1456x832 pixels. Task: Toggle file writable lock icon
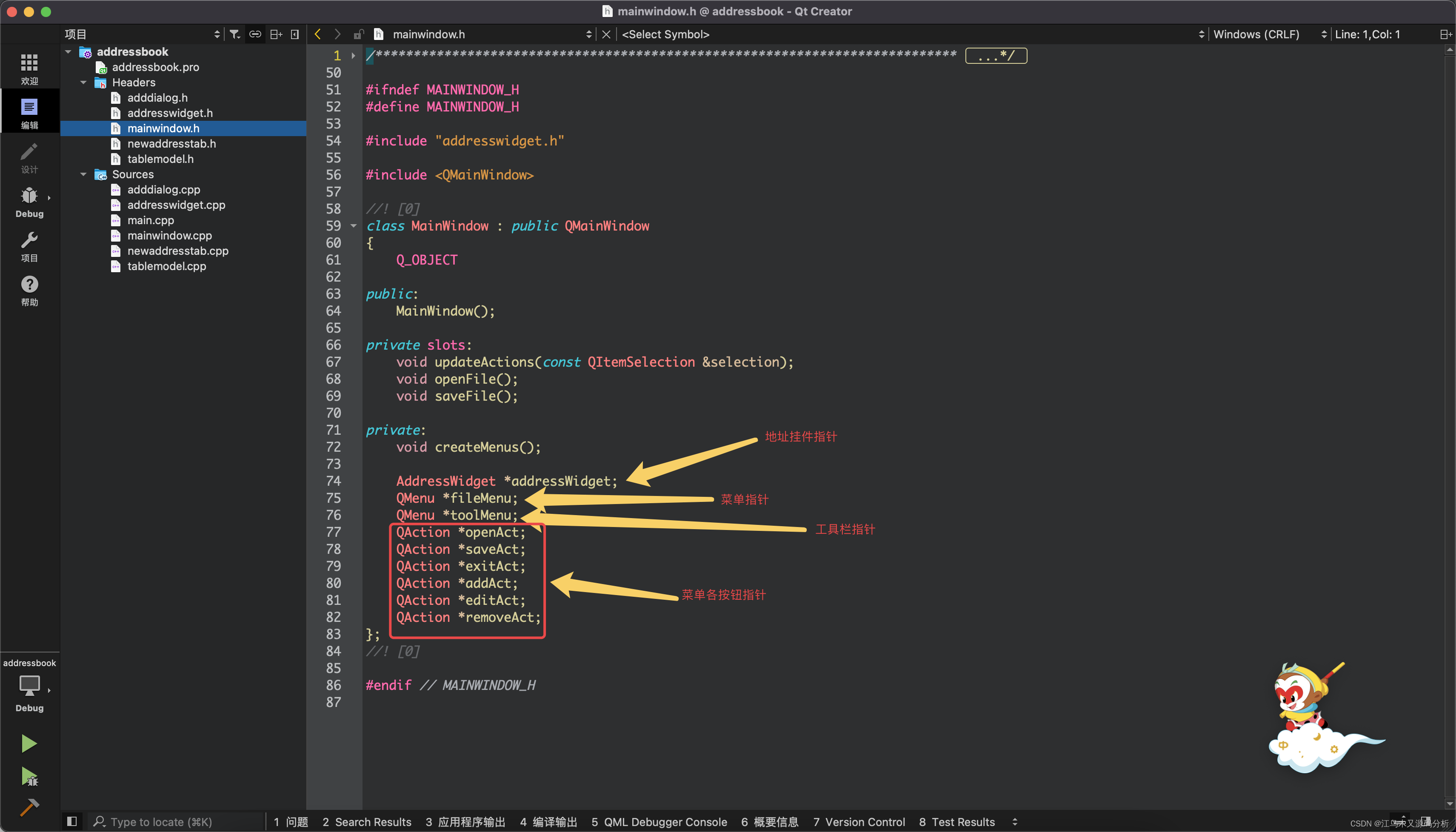click(x=358, y=34)
